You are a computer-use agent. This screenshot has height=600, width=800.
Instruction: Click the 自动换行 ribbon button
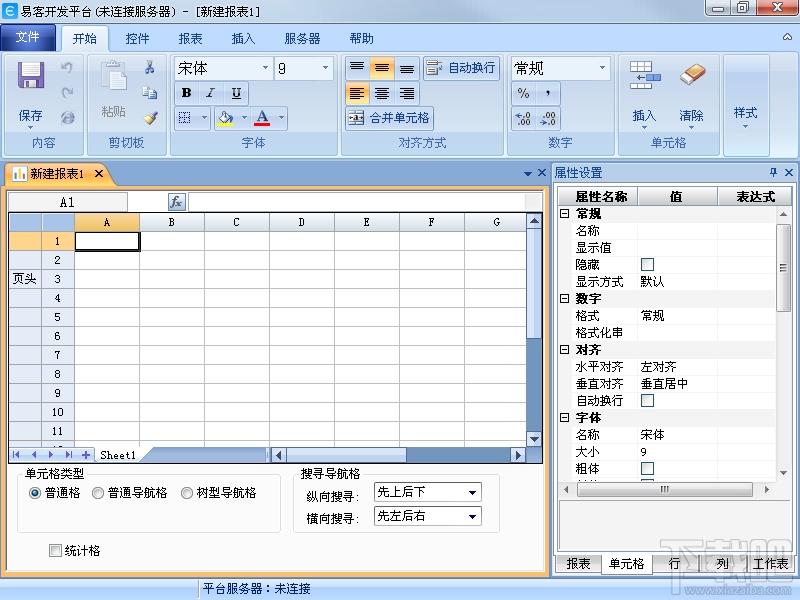[x=461, y=67]
